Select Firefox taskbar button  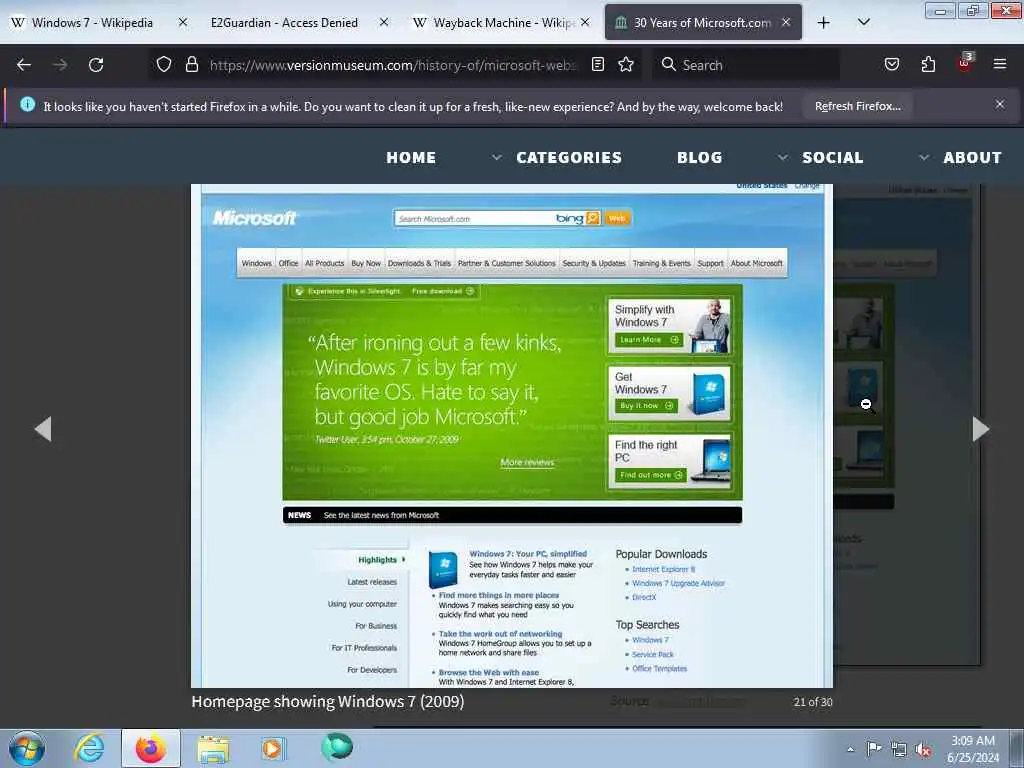(151, 748)
